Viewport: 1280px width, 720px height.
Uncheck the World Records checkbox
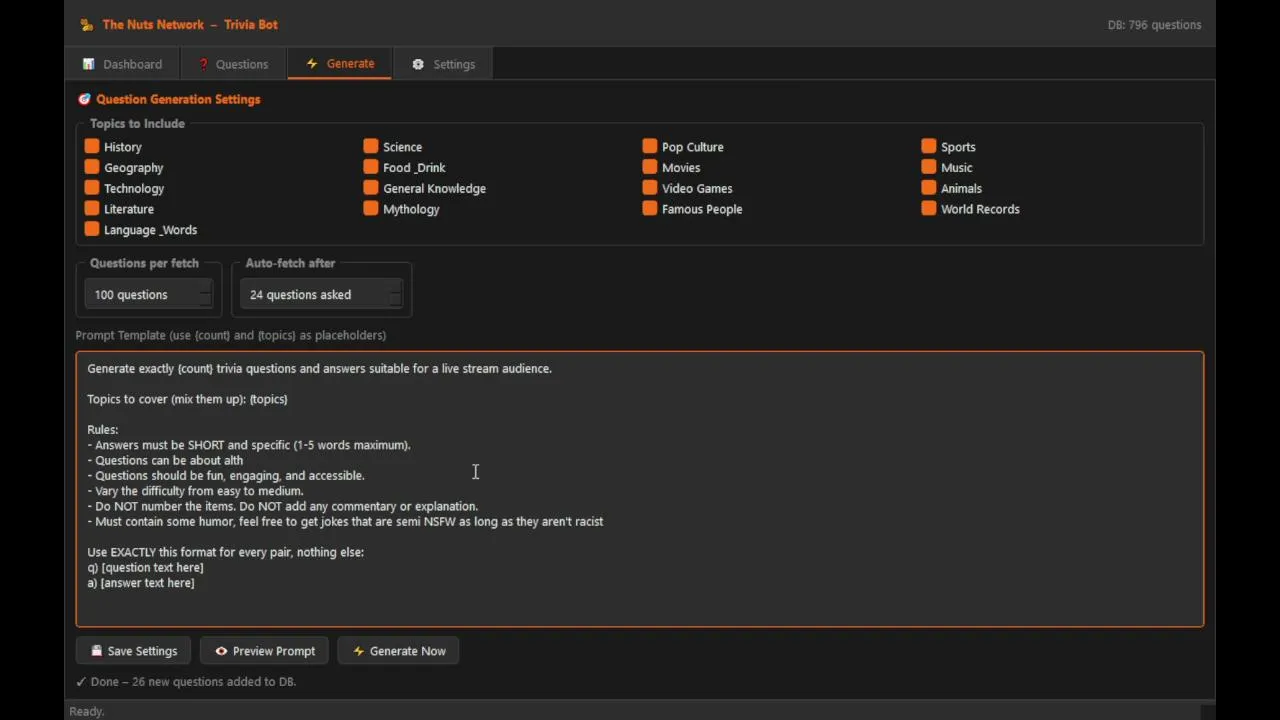[x=929, y=209]
